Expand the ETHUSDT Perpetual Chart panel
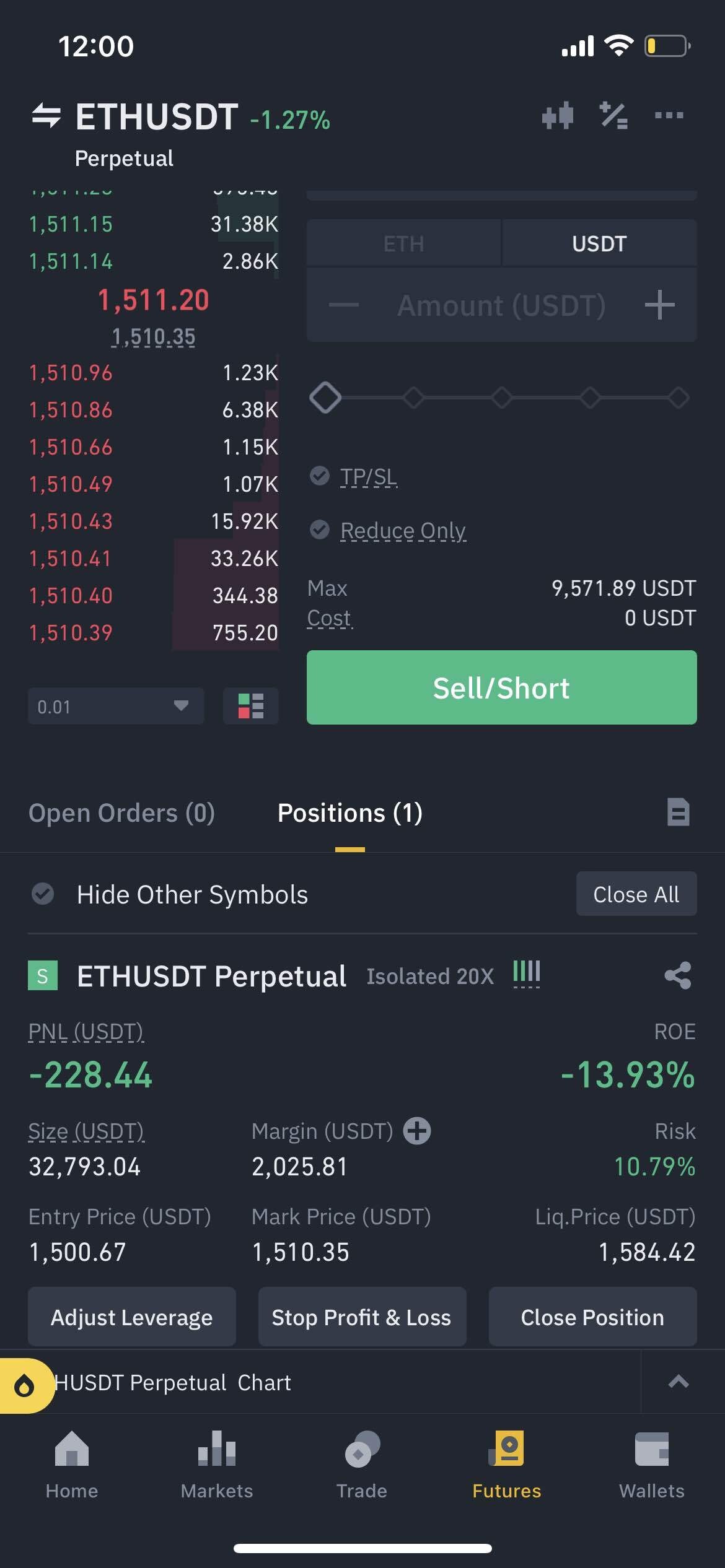The image size is (725, 1568). [679, 1382]
